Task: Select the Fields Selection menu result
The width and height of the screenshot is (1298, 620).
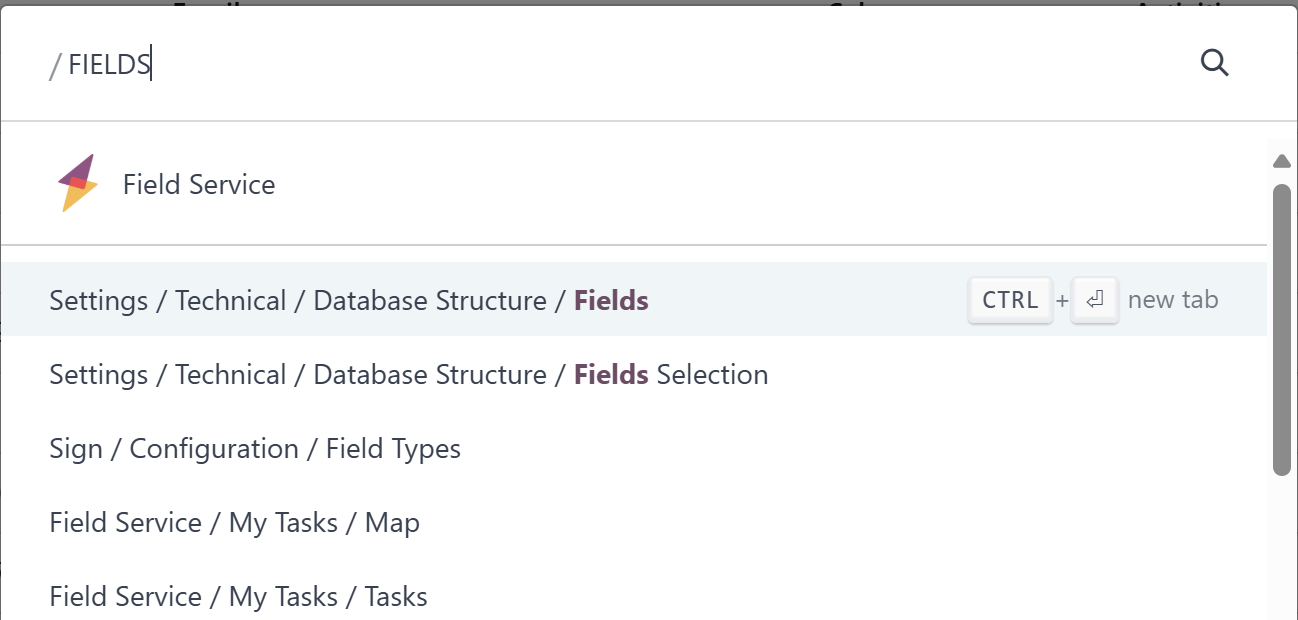Action: point(634,374)
